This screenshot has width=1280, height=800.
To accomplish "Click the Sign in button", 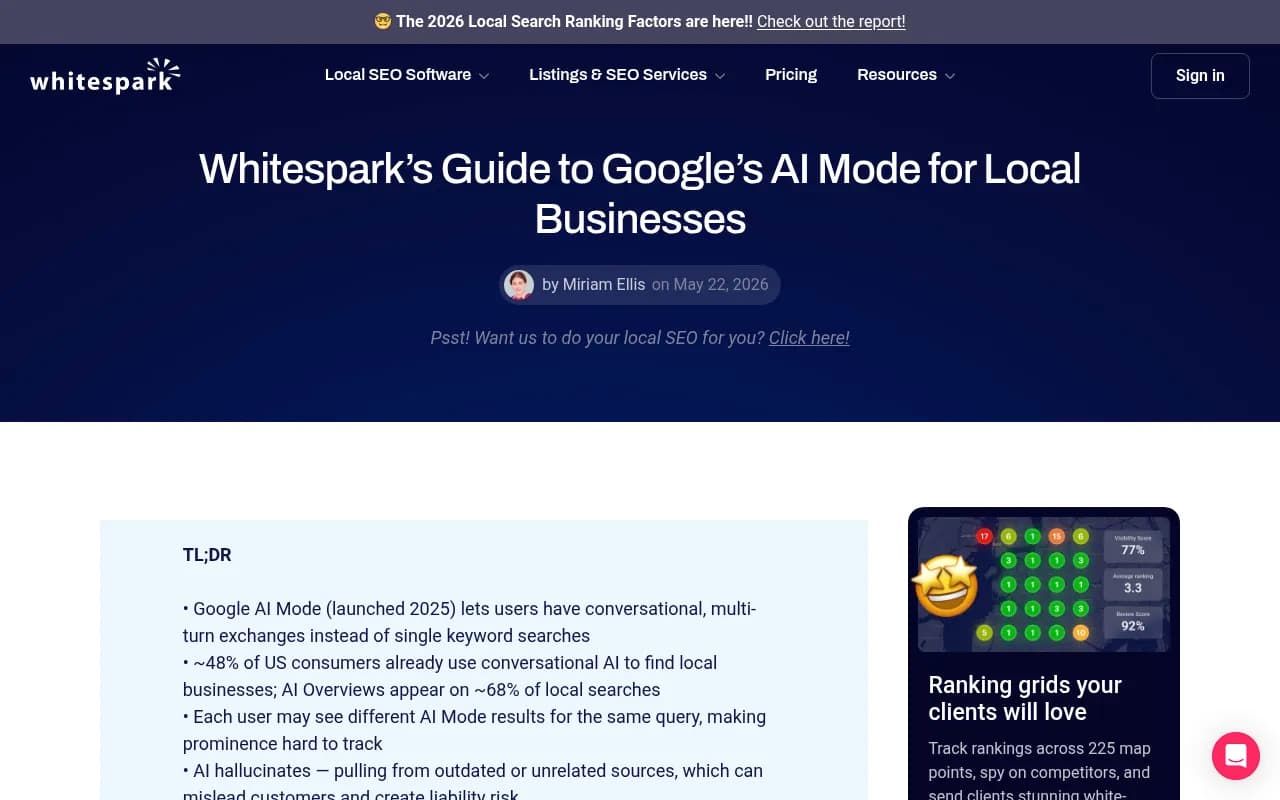I will tap(1200, 76).
